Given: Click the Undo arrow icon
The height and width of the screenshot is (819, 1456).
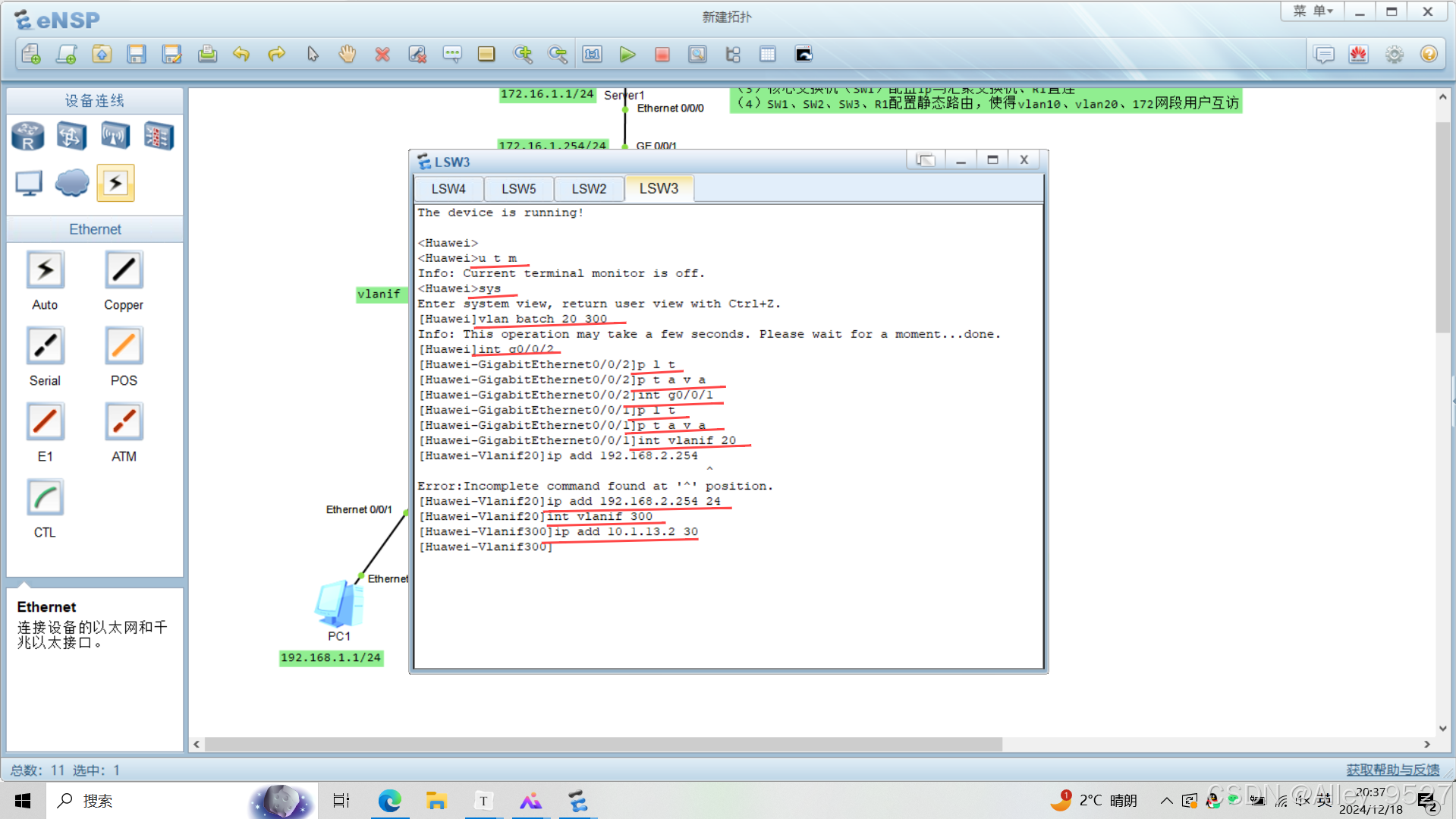Looking at the screenshot, I should coord(241,54).
